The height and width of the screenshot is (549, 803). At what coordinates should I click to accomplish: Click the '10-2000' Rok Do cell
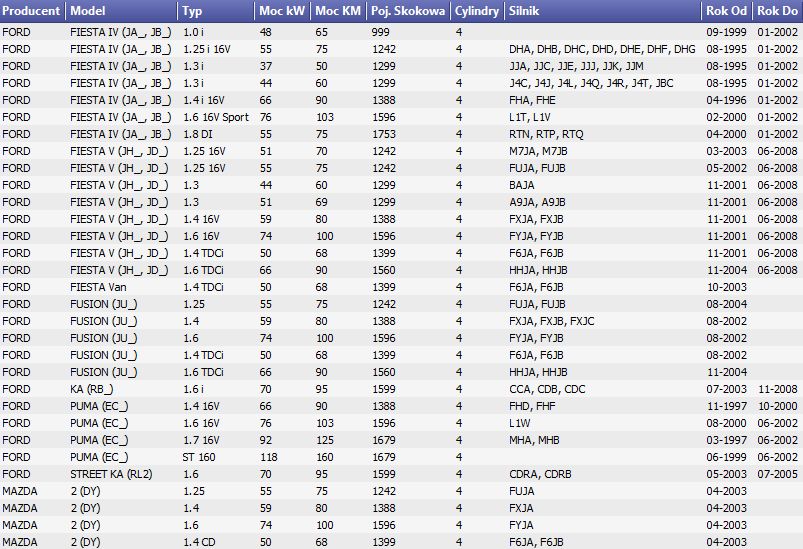pyautogui.click(x=777, y=406)
